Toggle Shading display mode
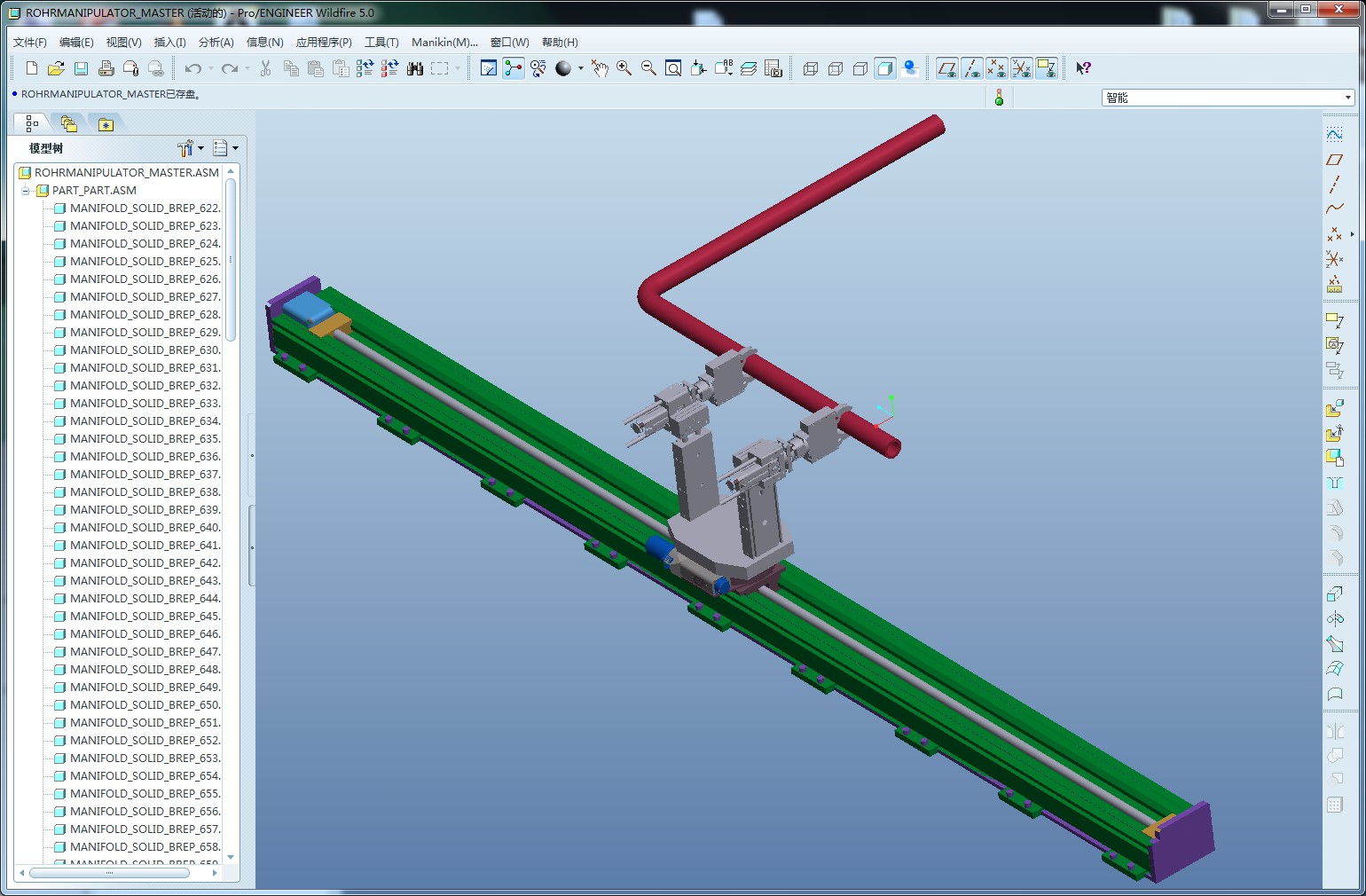The image size is (1366, 896). point(885,68)
